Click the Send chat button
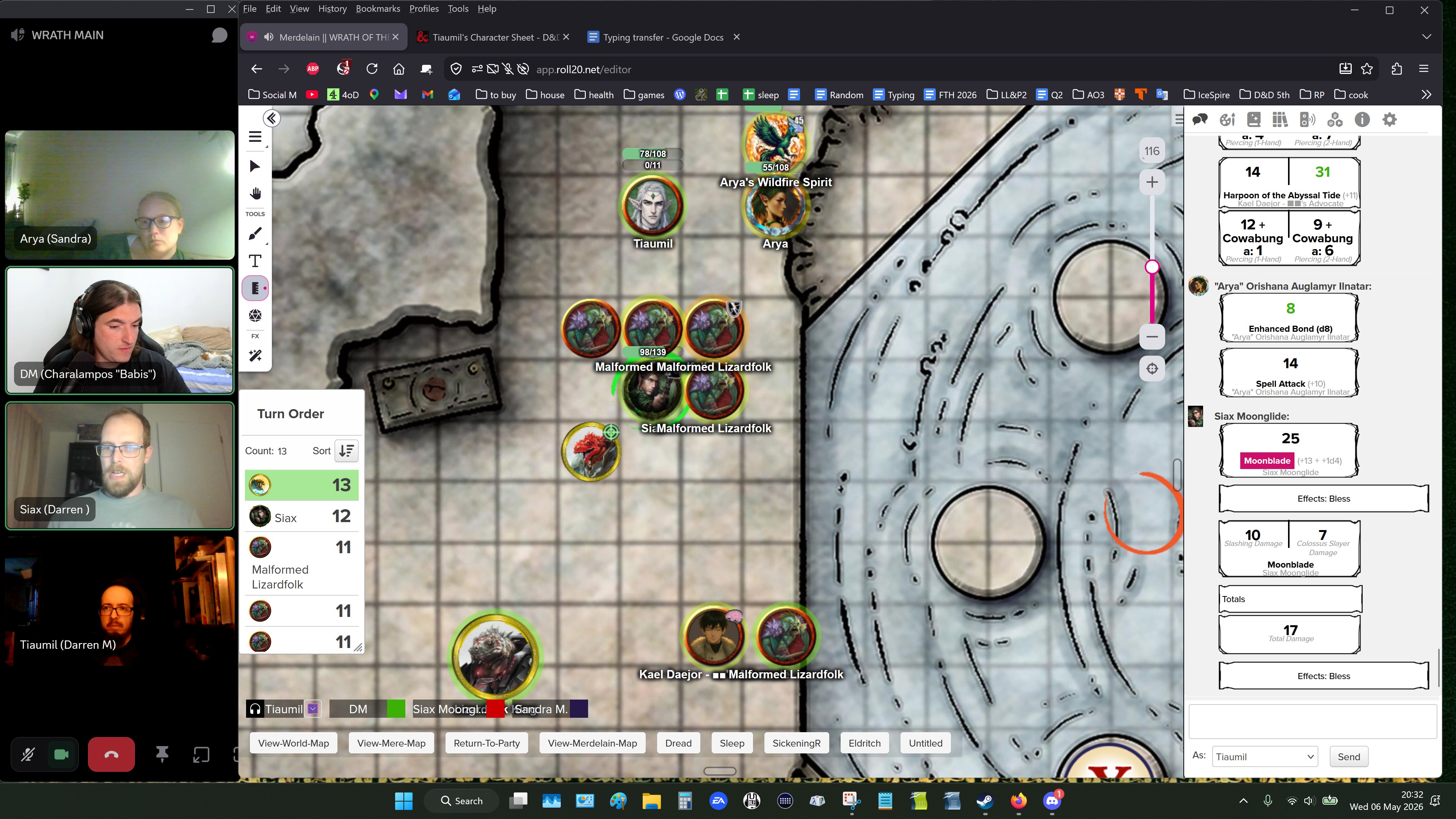 pyautogui.click(x=1349, y=757)
